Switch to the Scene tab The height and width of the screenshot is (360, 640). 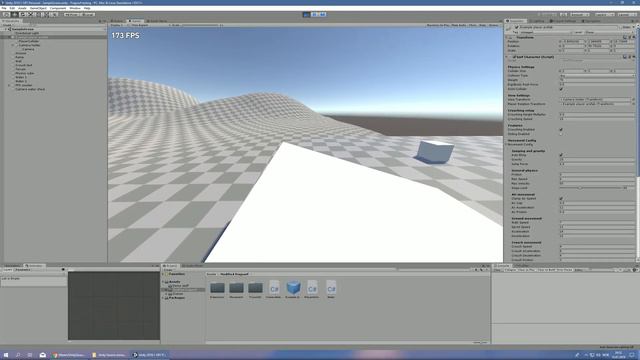pos(117,21)
